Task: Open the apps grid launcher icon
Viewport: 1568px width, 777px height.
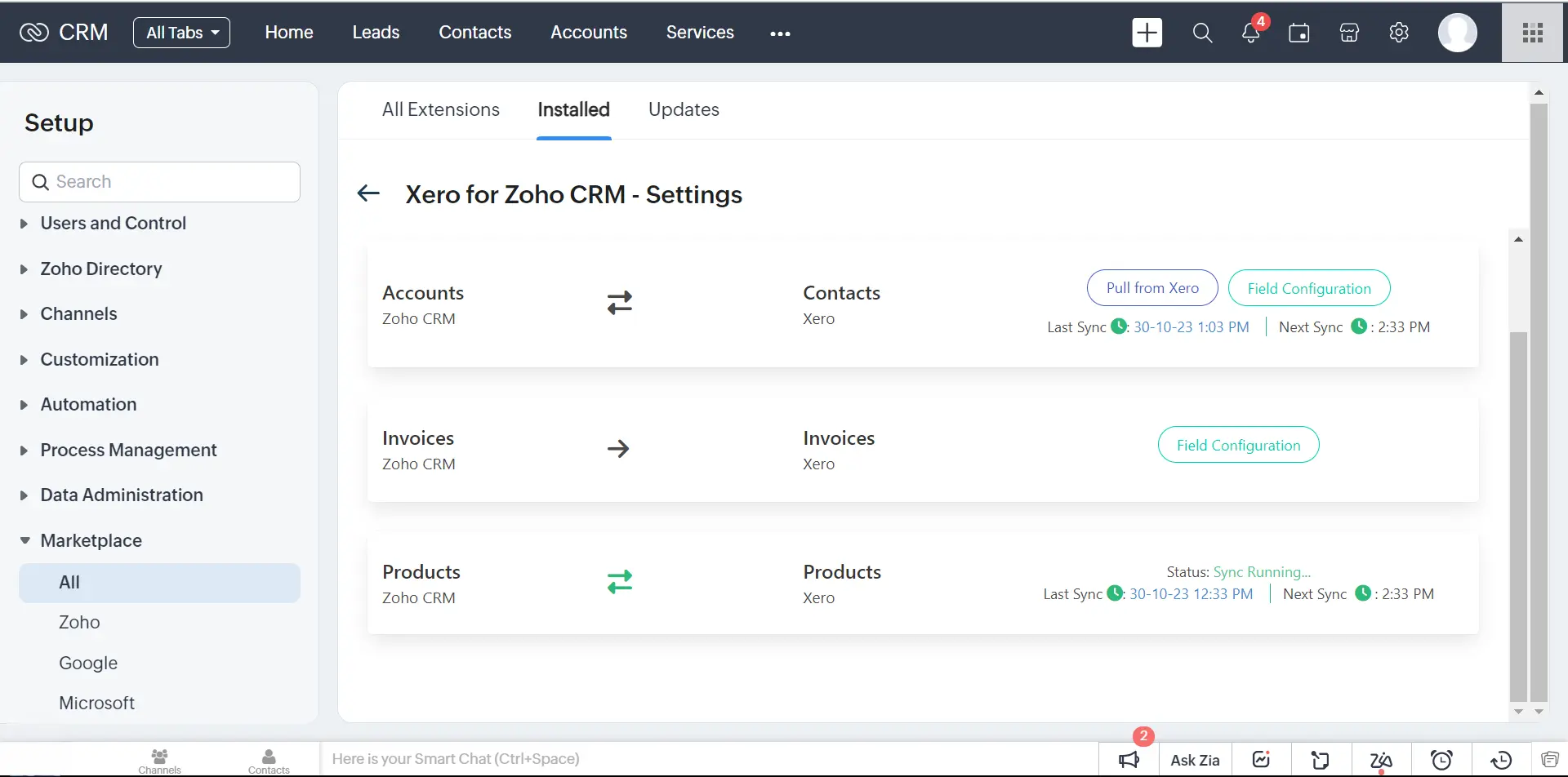Action: pyautogui.click(x=1531, y=33)
